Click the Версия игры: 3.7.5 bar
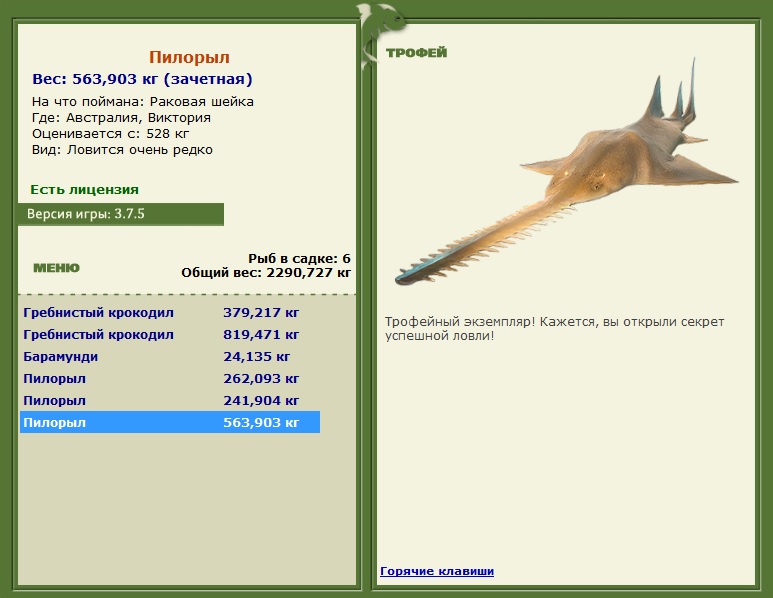The image size is (773, 598). (121, 214)
